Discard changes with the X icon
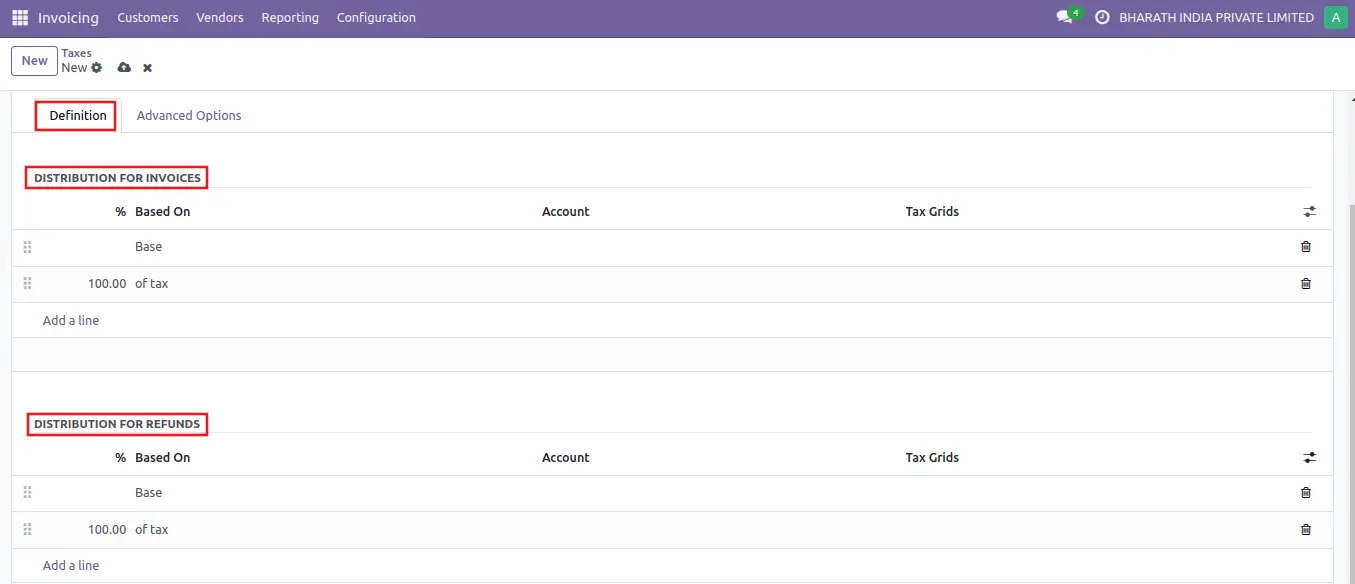1355x584 pixels. point(147,68)
